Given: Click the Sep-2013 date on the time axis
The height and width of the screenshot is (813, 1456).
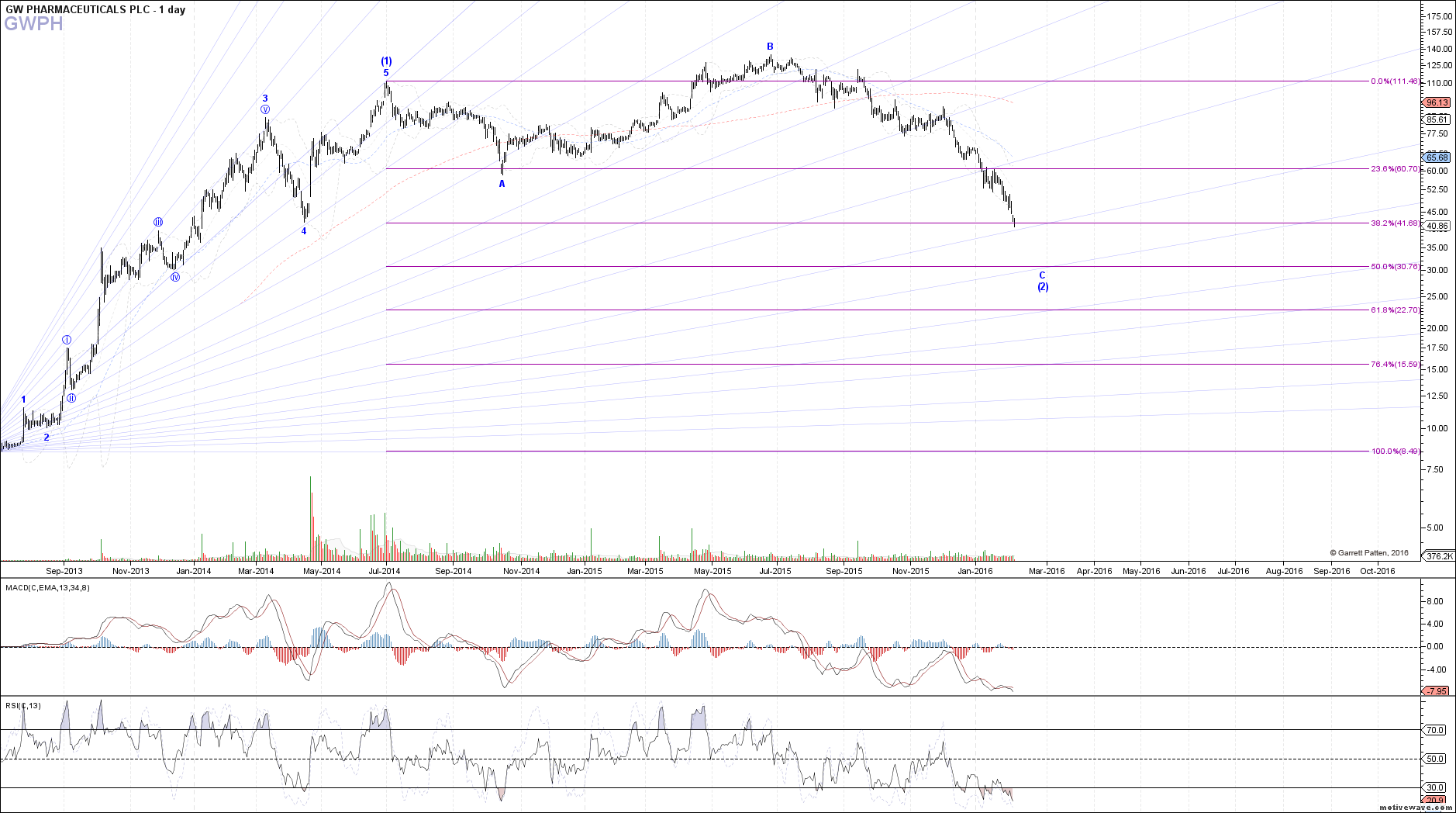Looking at the screenshot, I should pos(64,571).
